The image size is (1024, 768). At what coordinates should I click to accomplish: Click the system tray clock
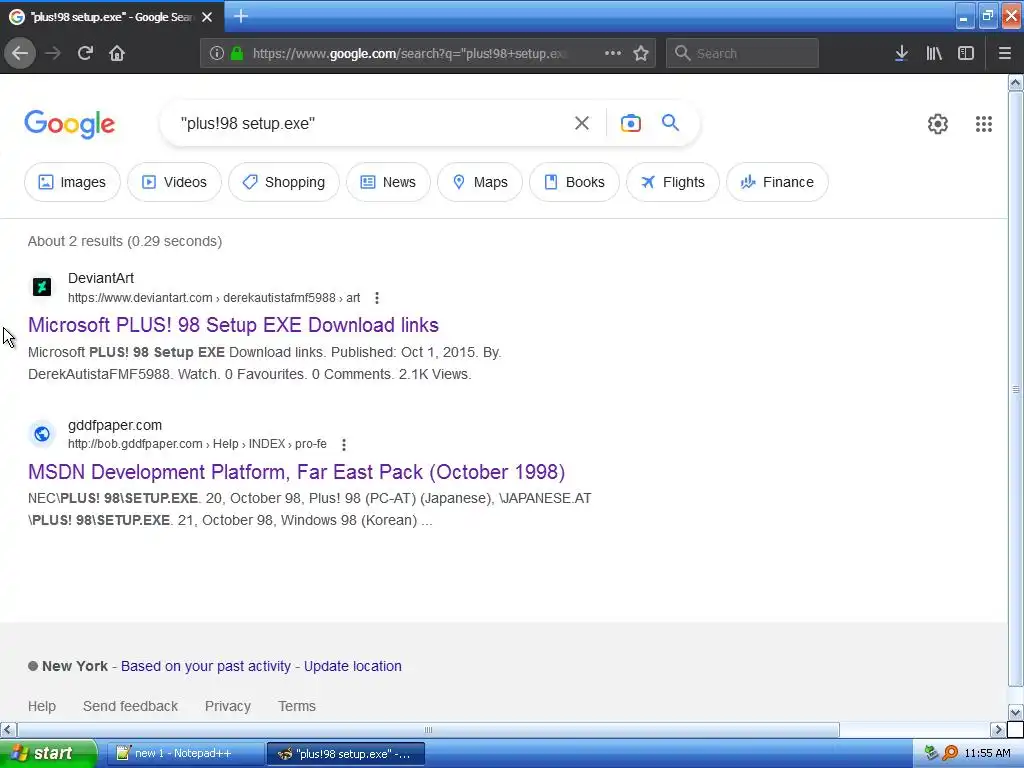(987, 754)
